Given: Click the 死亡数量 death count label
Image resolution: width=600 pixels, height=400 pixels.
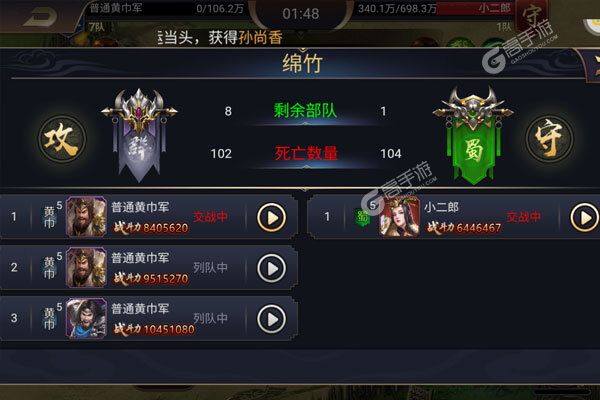Looking at the screenshot, I should 306,153.
